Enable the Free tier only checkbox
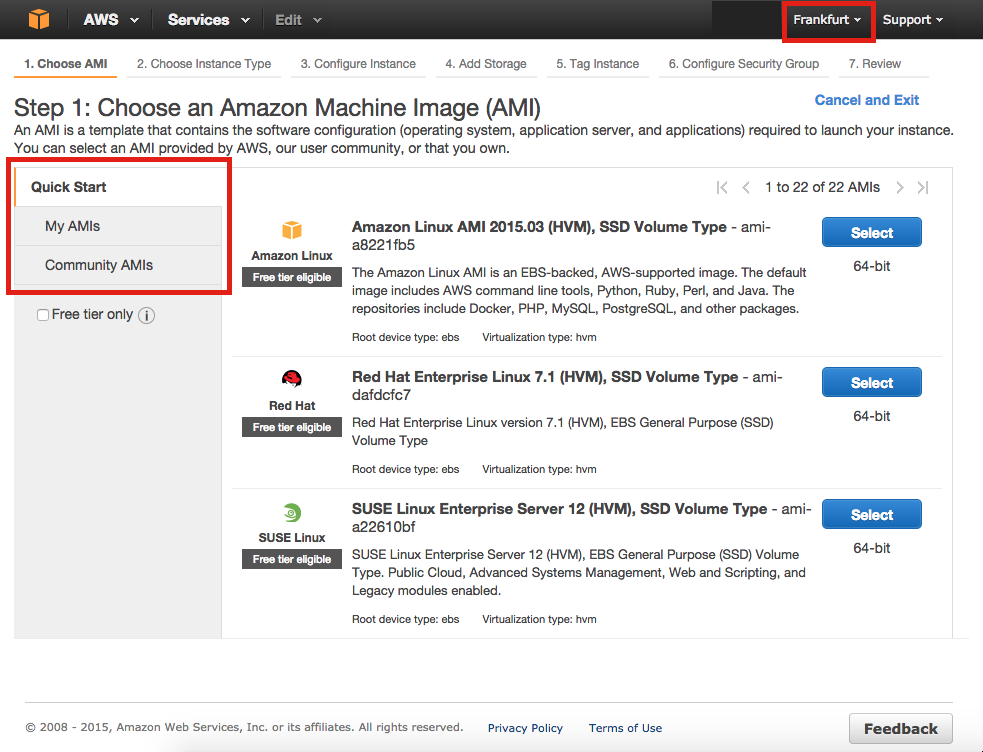The width and height of the screenshot is (983, 752). [43, 315]
